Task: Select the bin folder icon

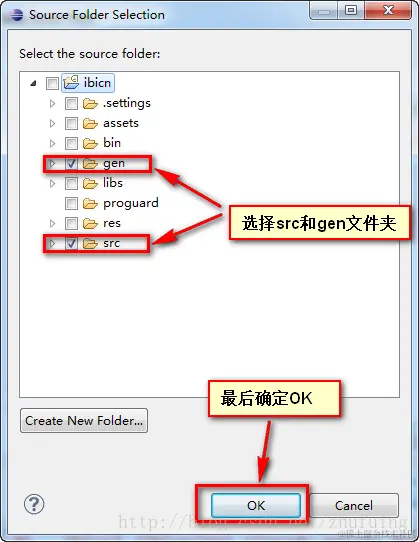Action: click(x=90, y=143)
